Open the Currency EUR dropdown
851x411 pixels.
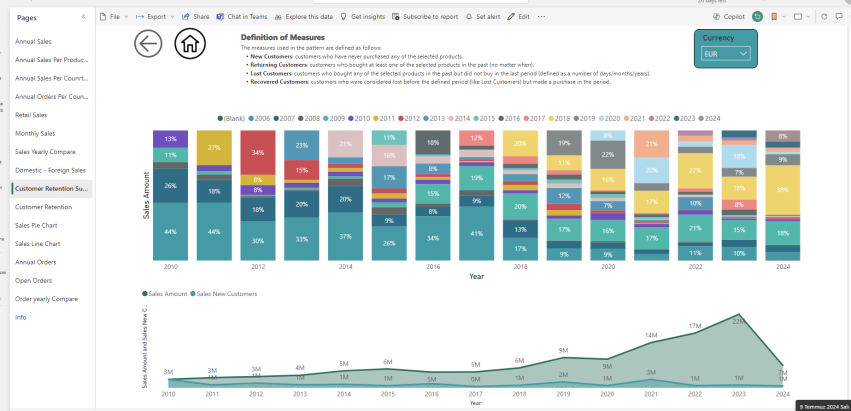pyautogui.click(x=726, y=54)
